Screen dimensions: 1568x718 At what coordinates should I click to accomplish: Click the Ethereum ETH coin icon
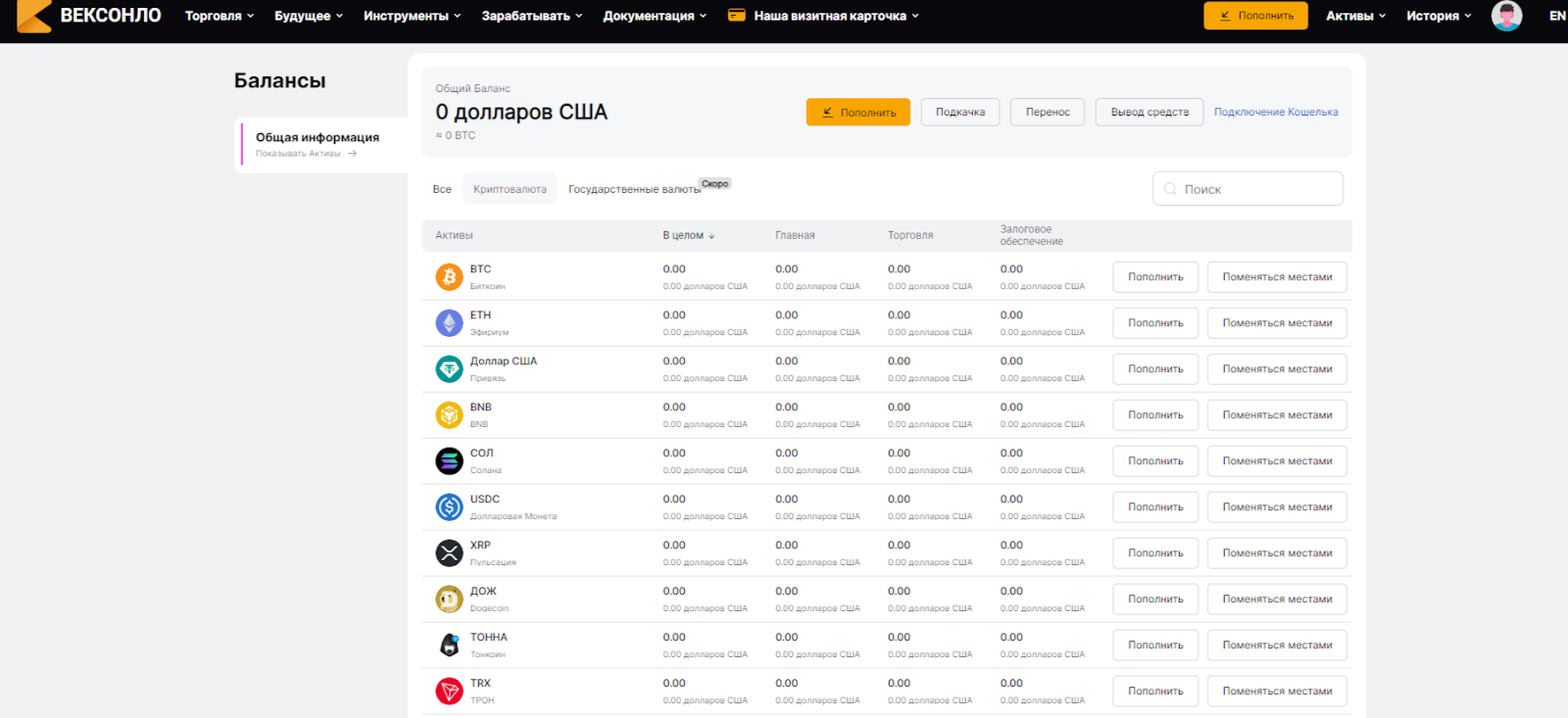[449, 323]
